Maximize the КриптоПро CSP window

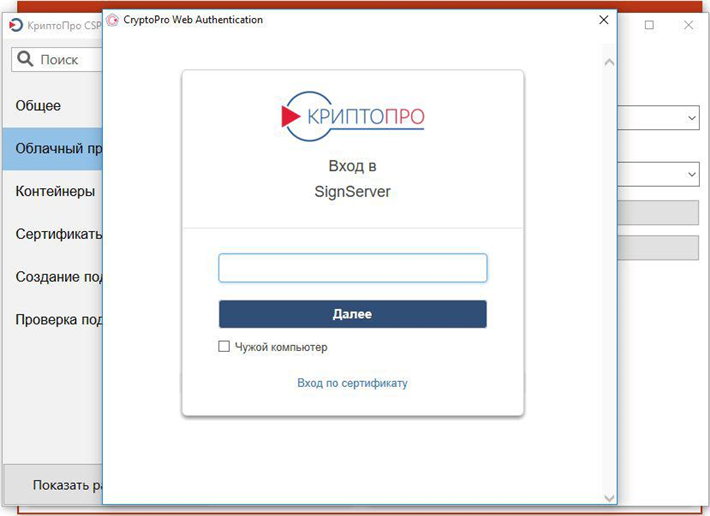[x=649, y=25]
